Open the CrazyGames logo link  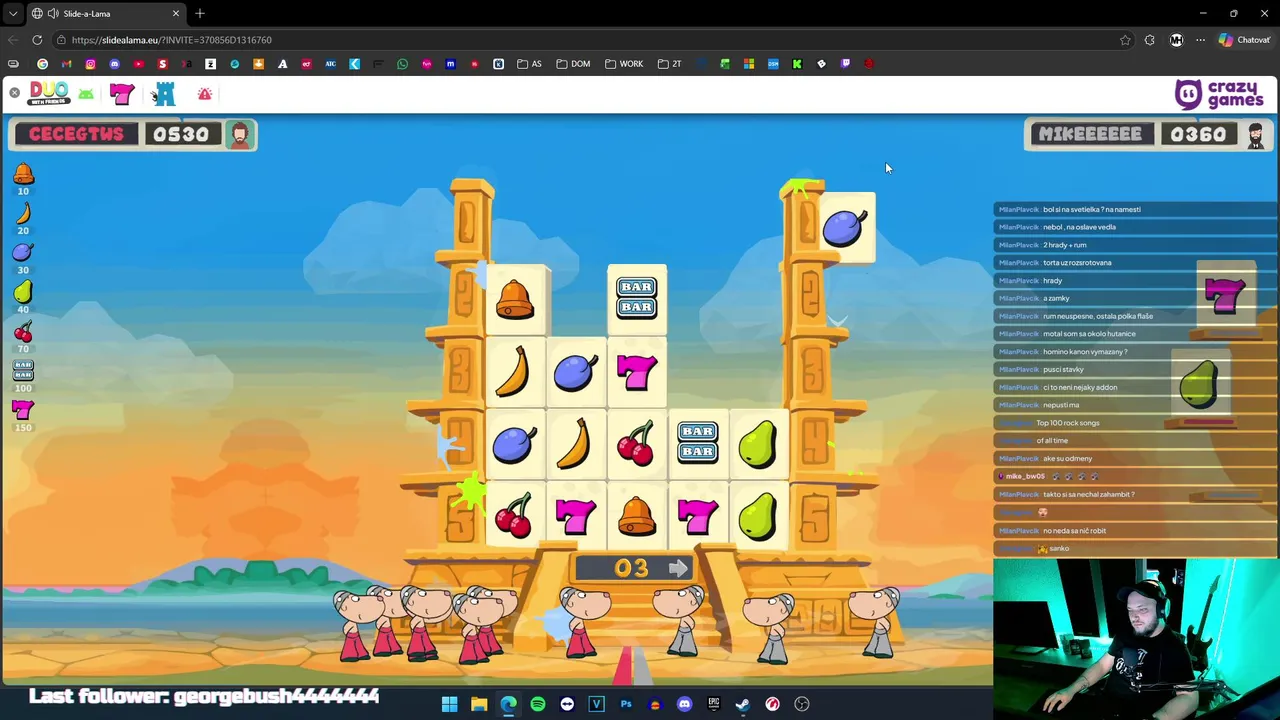click(x=1219, y=94)
